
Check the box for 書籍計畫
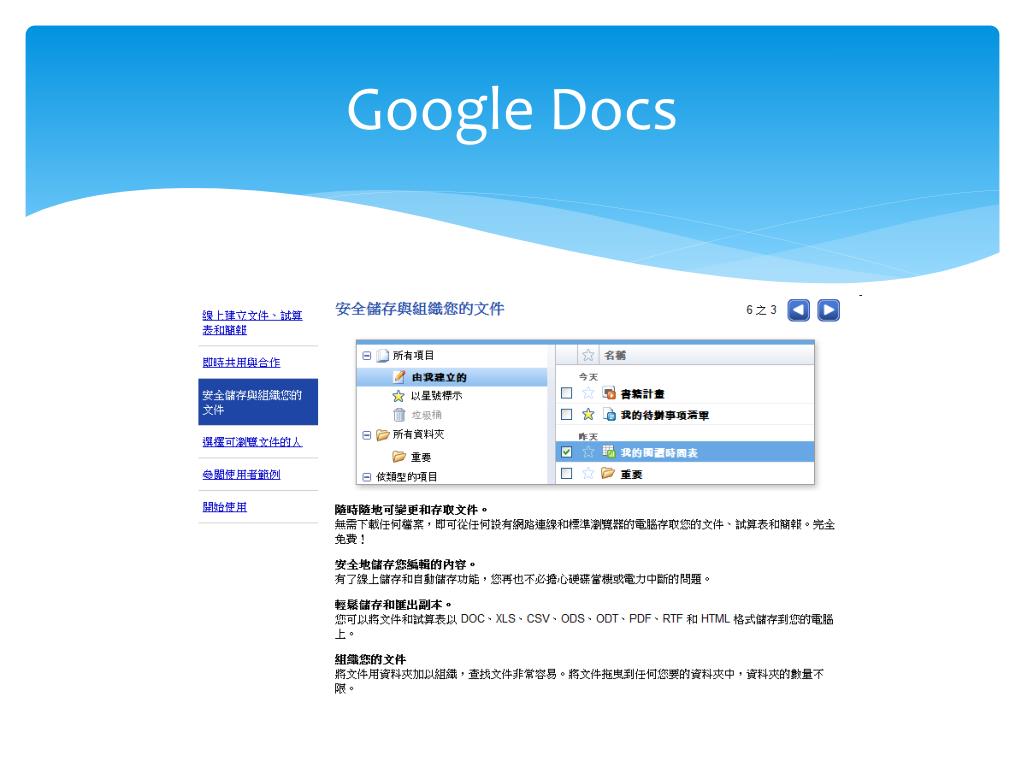[x=566, y=393]
